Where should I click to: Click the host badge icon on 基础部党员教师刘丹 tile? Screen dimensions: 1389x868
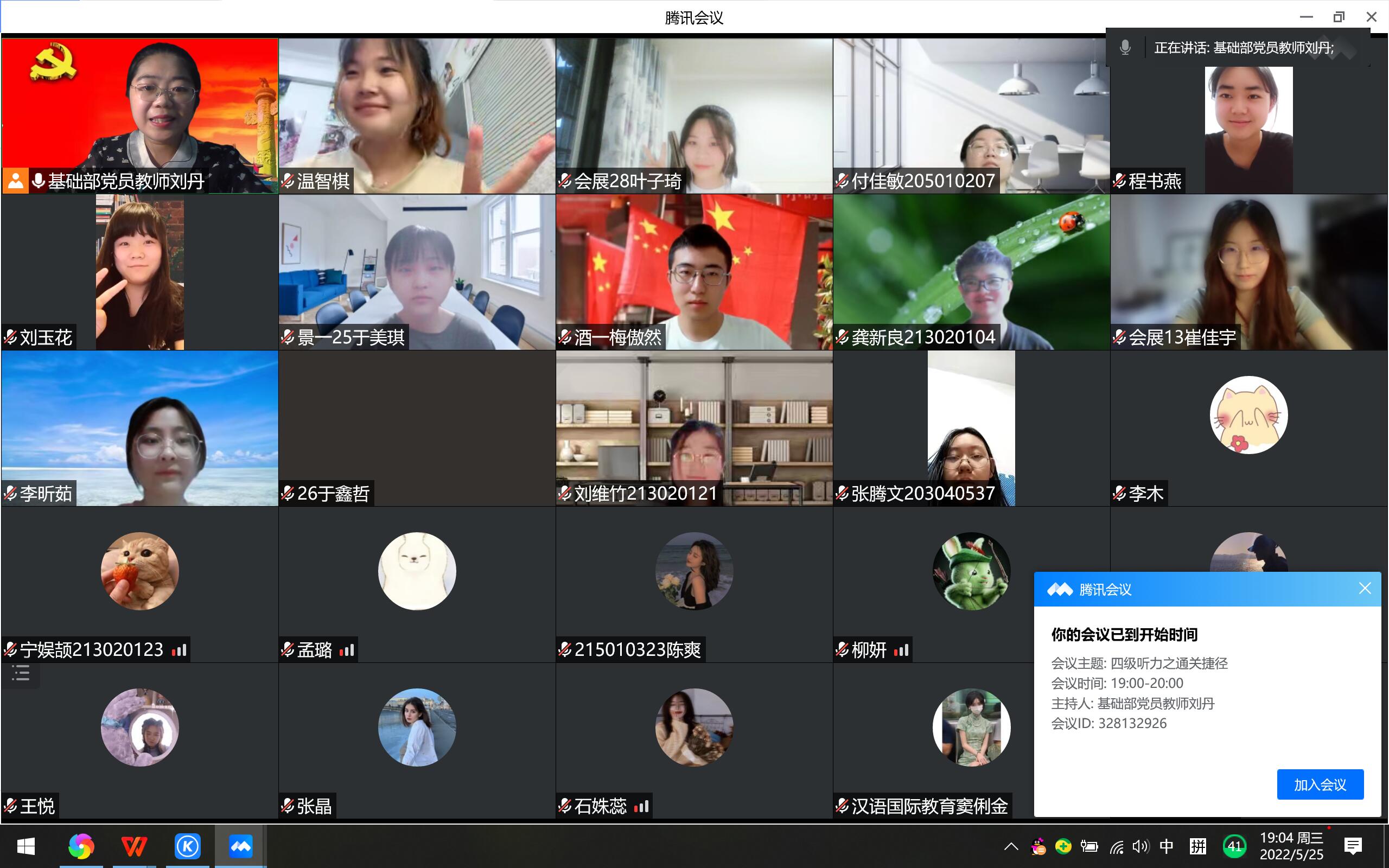coord(16,181)
